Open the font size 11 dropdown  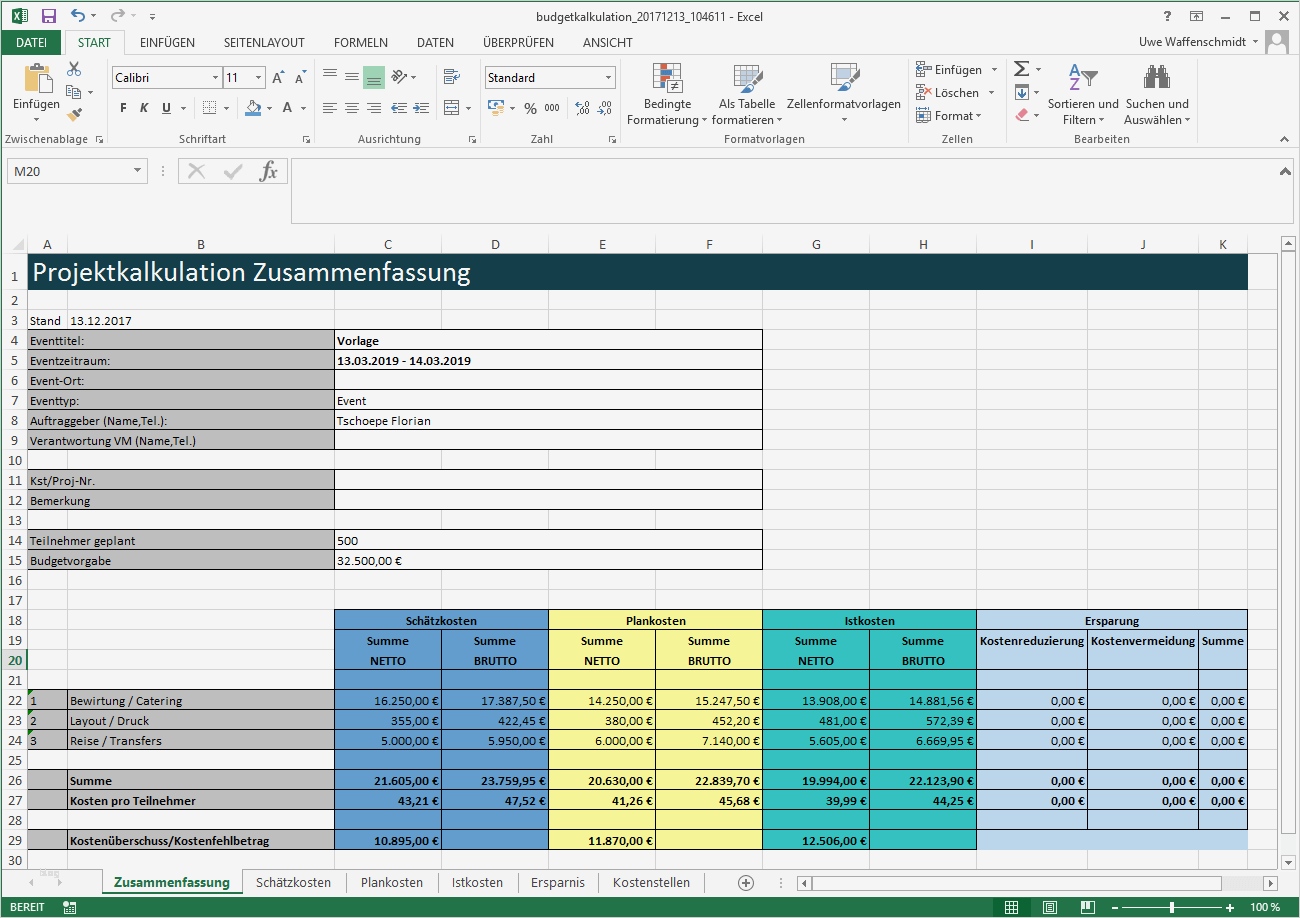(x=254, y=77)
